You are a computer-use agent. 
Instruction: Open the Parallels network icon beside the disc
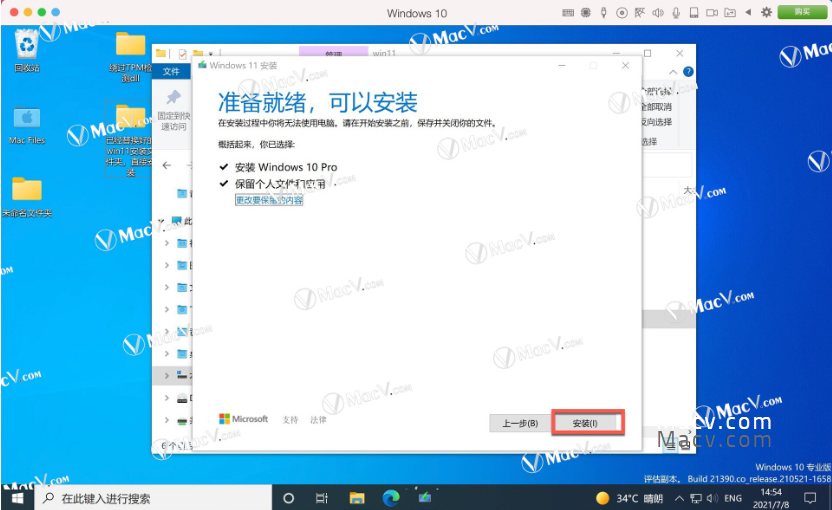pyautogui.click(x=640, y=12)
